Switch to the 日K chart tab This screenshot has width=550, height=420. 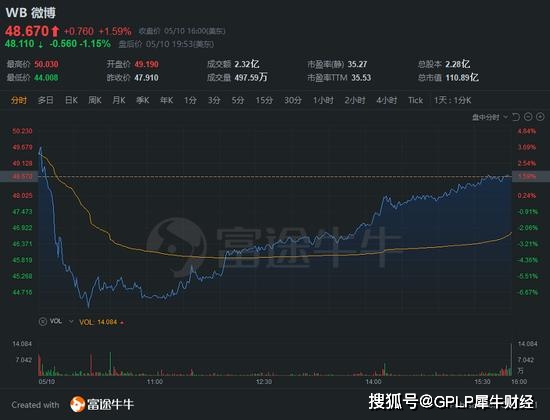pyautogui.click(x=71, y=100)
